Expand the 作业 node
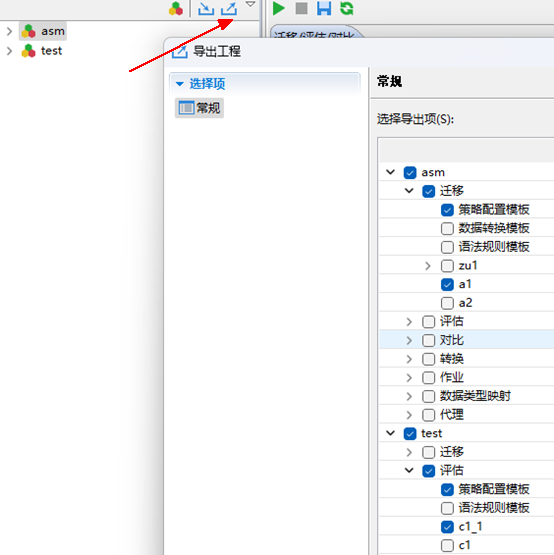 [x=409, y=378]
